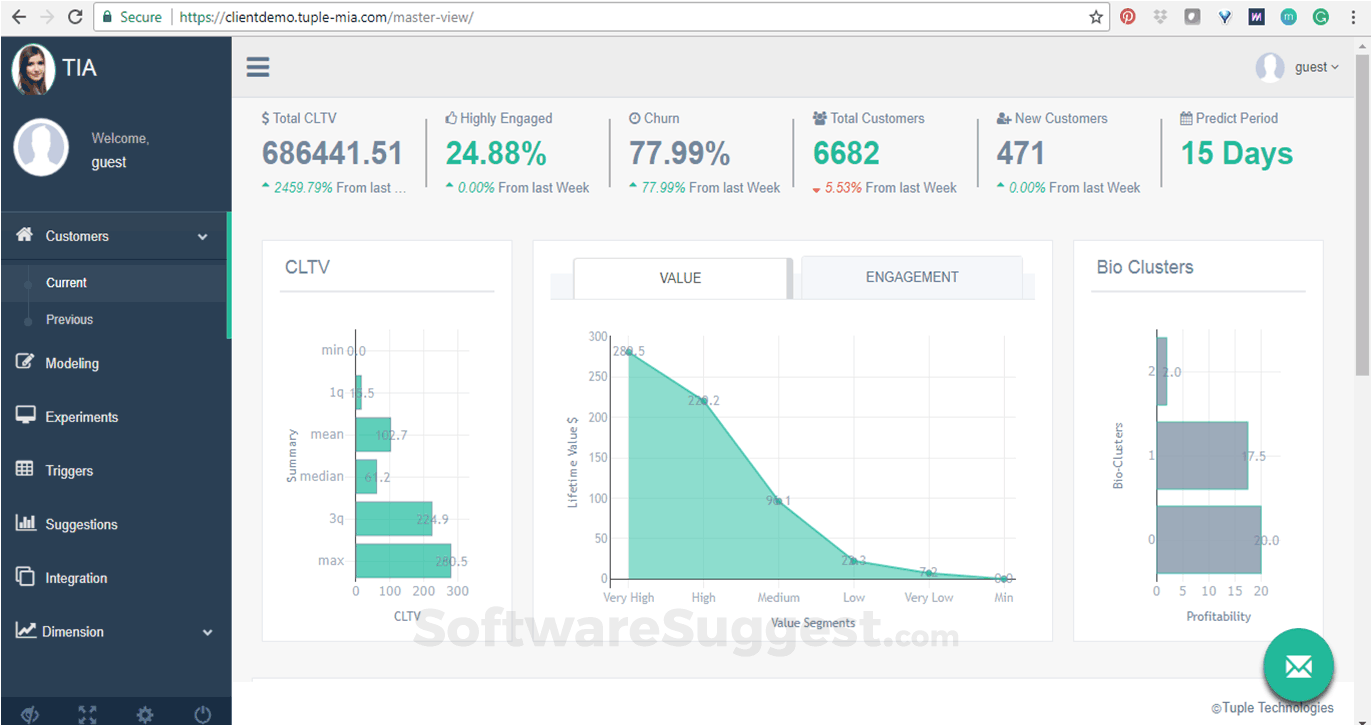Click the power icon at bottom left

coord(203,715)
